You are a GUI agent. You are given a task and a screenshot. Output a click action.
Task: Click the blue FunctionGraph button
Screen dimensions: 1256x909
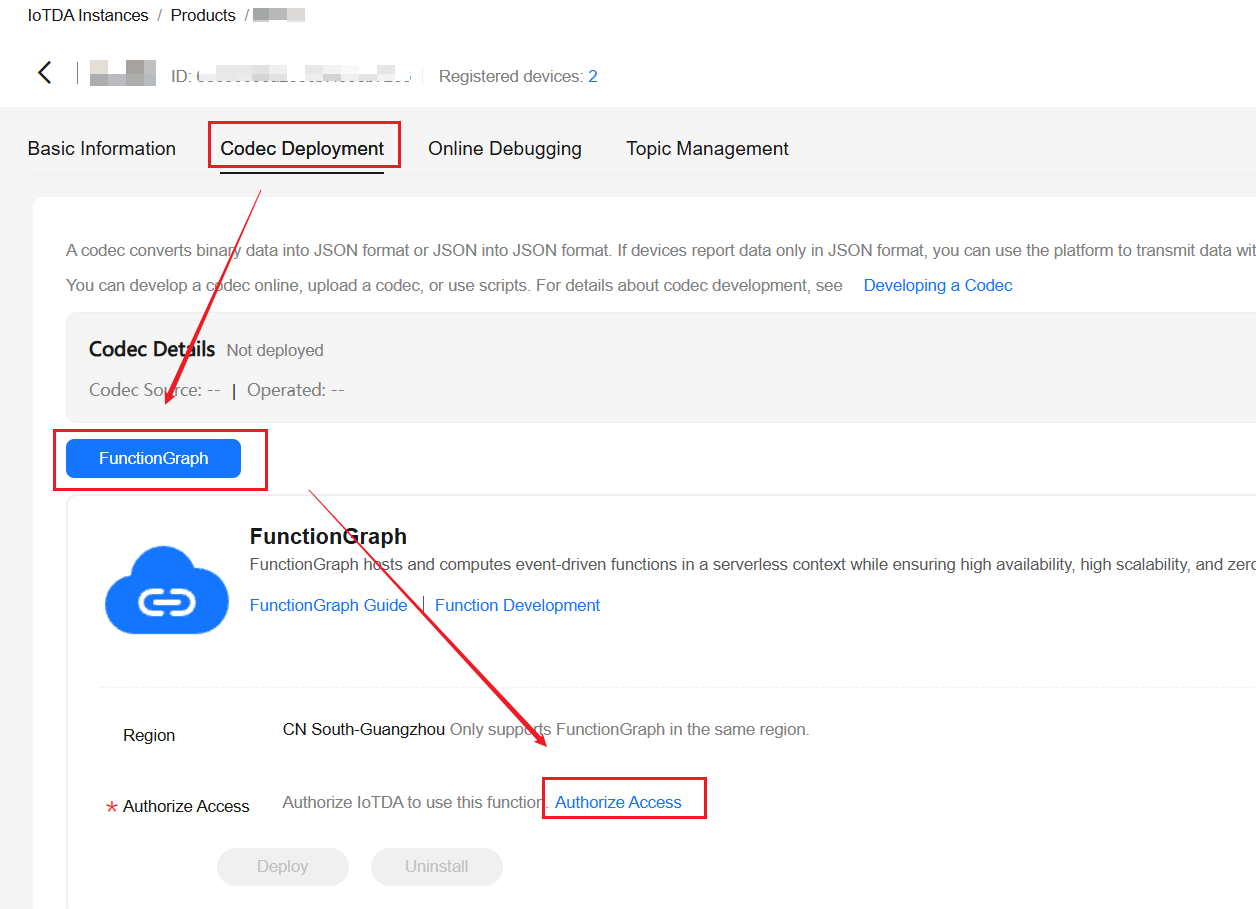pos(153,458)
